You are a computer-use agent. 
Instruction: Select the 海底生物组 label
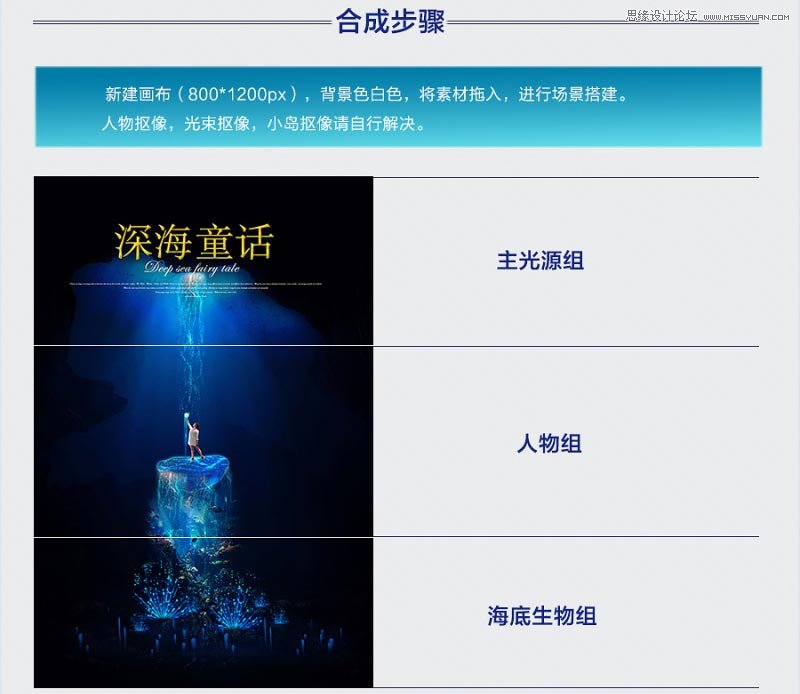(541, 615)
